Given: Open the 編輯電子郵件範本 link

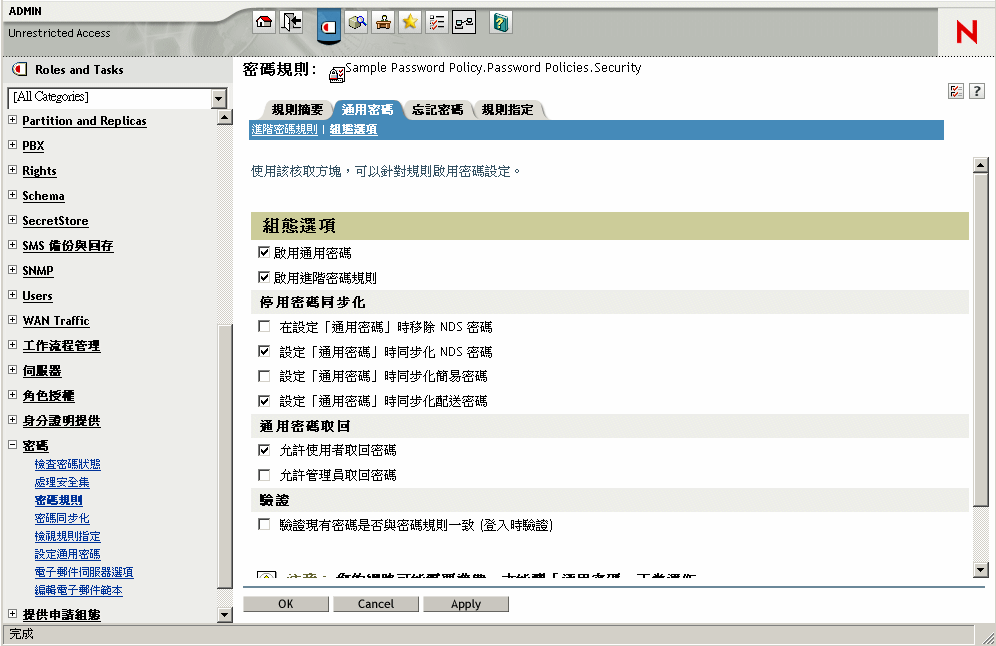Looking at the screenshot, I should pos(78,590).
